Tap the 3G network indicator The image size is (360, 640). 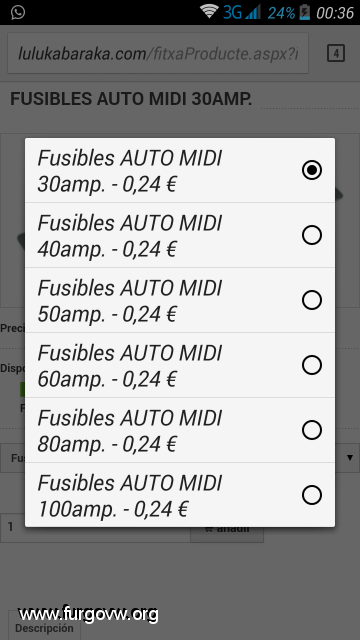pos(233,13)
